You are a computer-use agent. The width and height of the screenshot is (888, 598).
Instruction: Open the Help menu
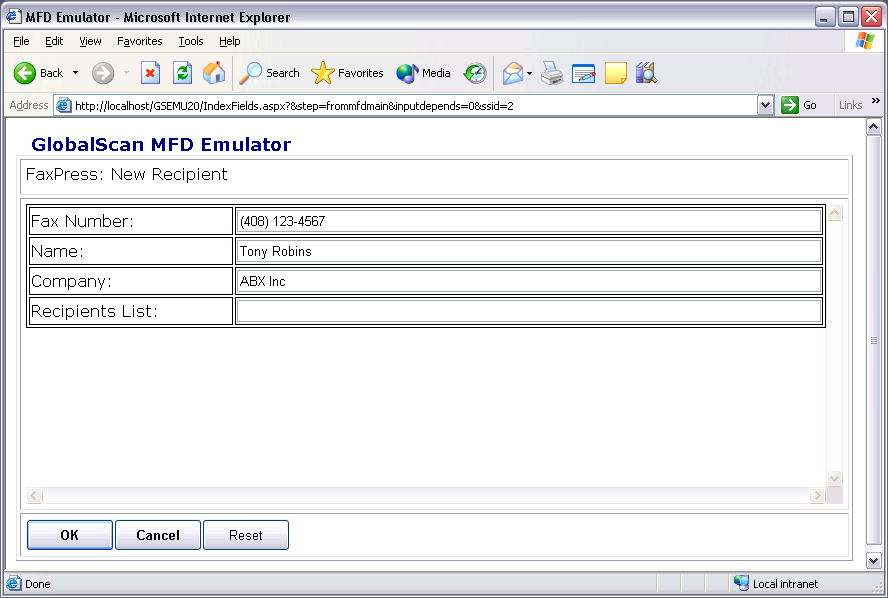coord(229,41)
